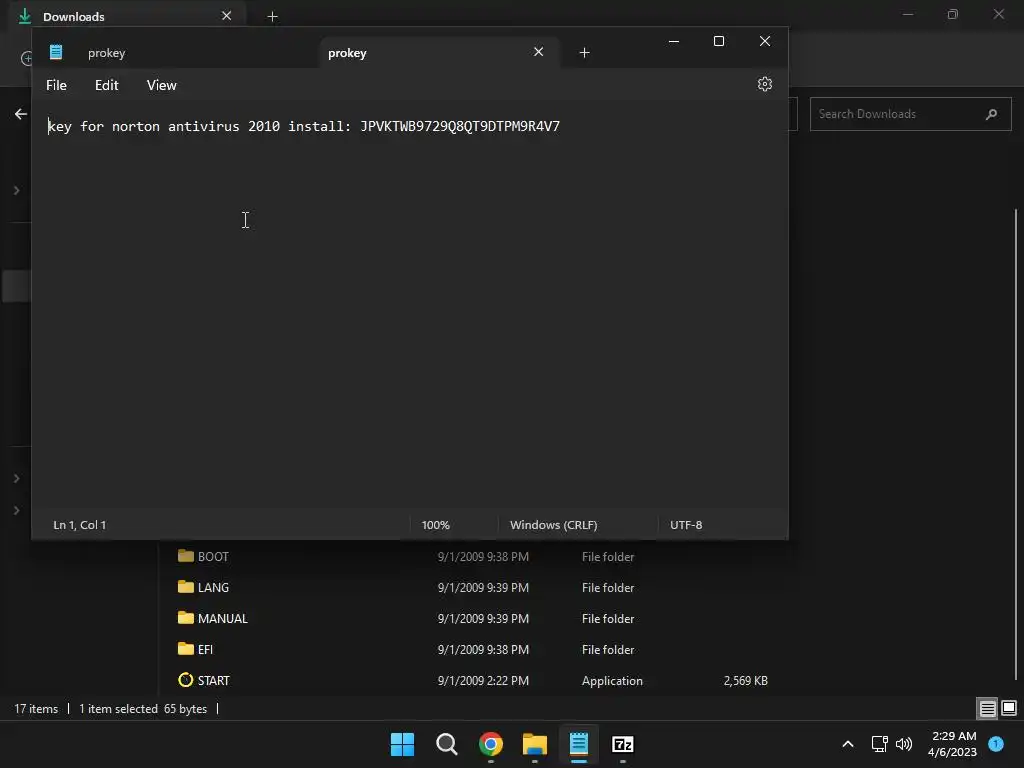Click the BOOT folder icon

(185, 556)
